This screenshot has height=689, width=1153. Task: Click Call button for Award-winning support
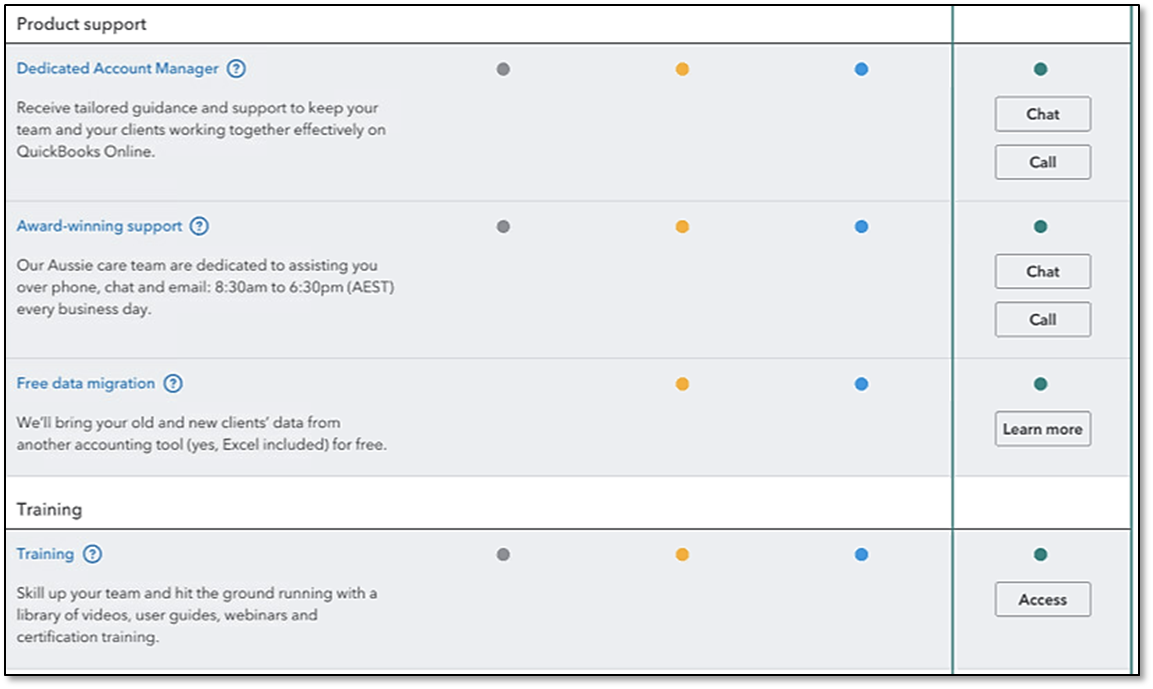(1043, 319)
